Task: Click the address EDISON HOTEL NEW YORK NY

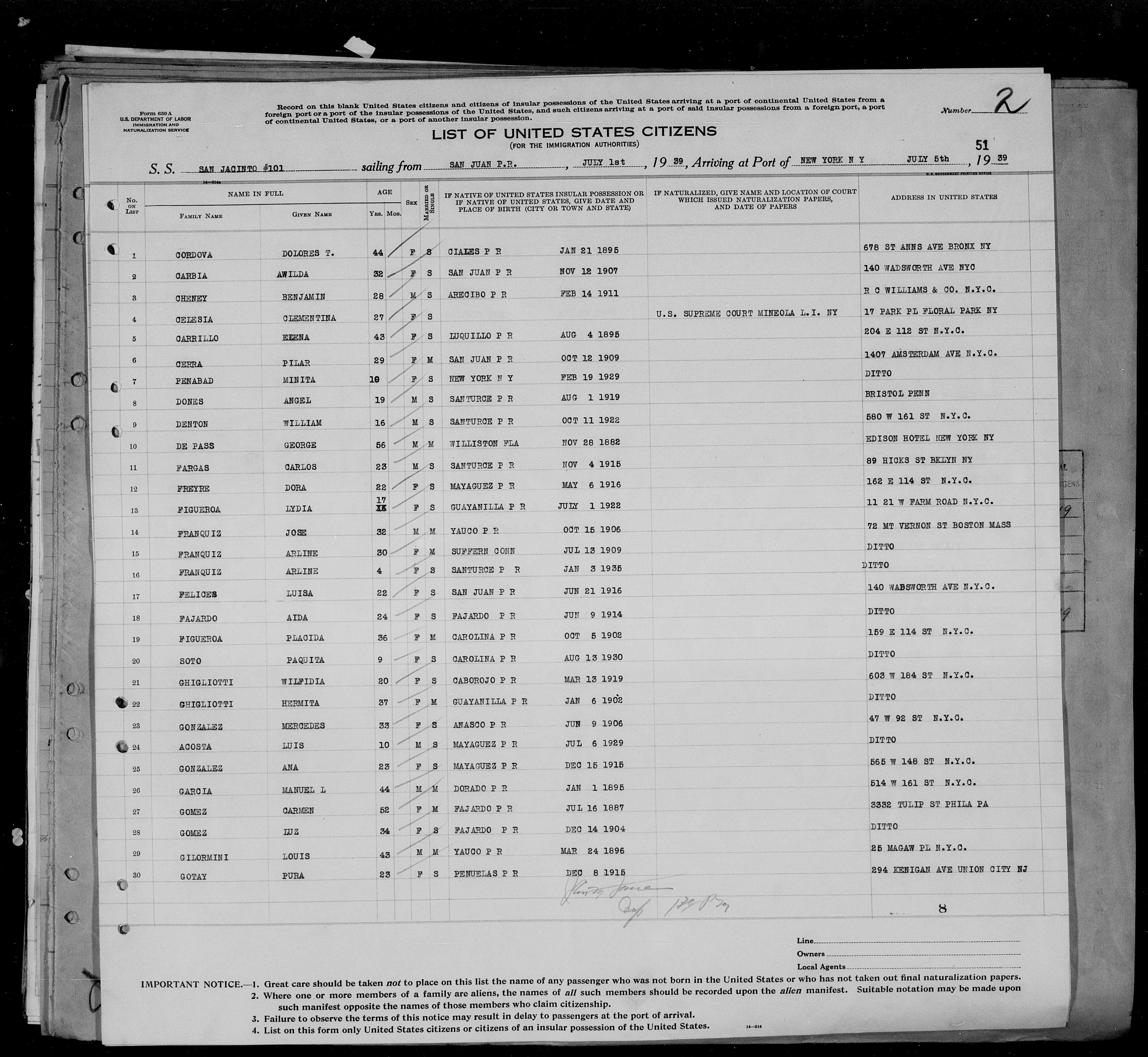Action: click(930, 438)
